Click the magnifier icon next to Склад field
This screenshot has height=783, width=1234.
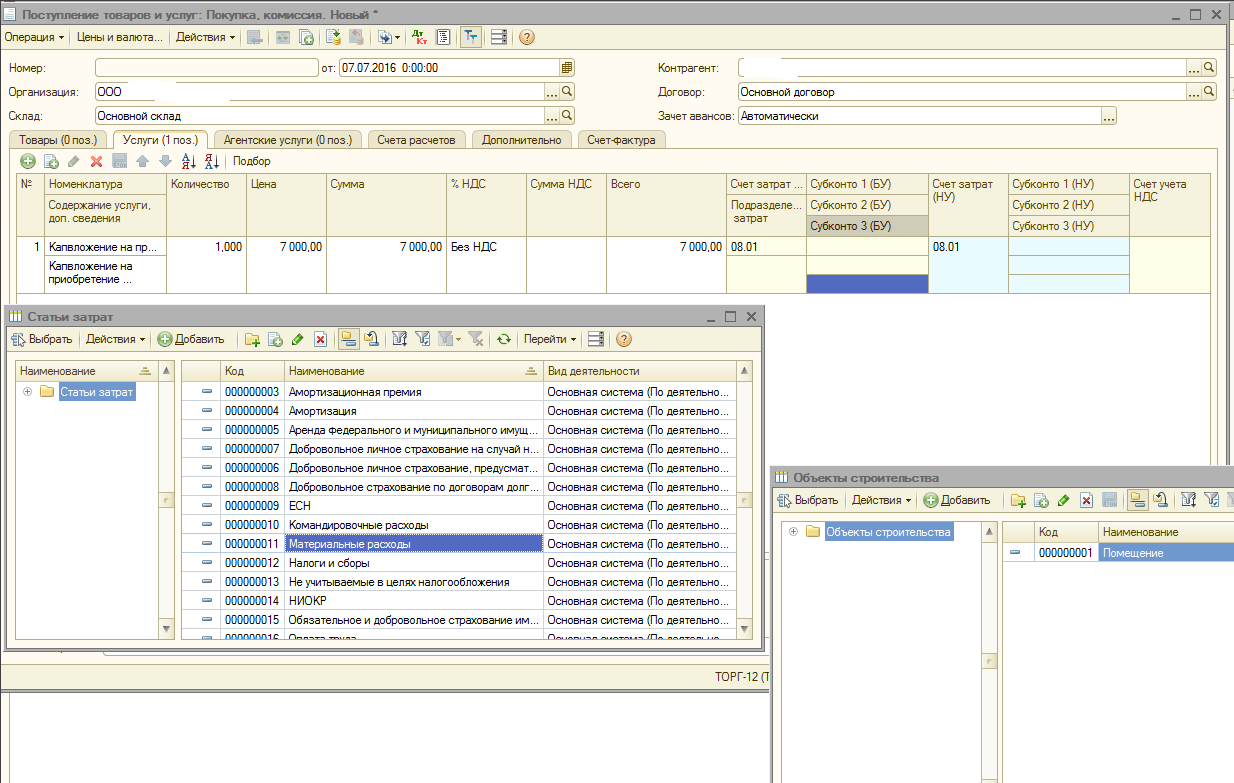click(x=567, y=116)
